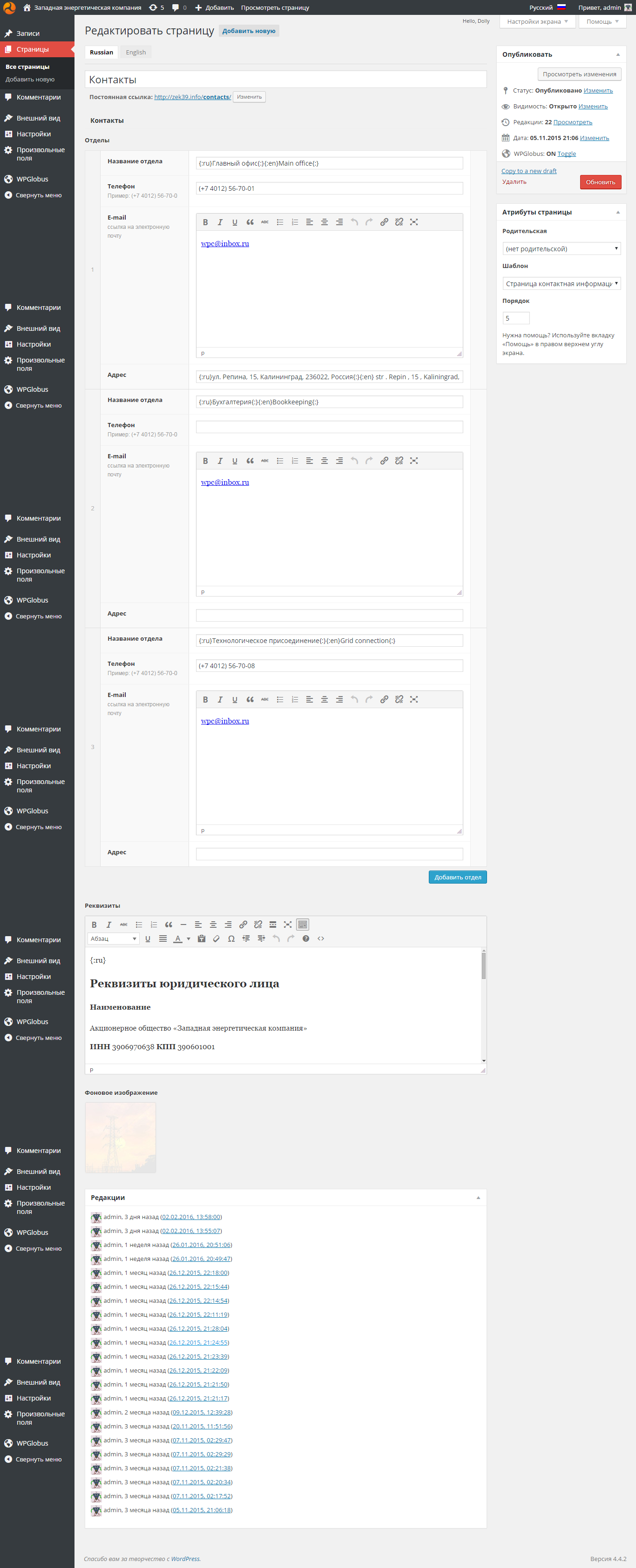636x1568 pixels.
Task: Decrease indent in Реквизиты editor
Action: 246,938
